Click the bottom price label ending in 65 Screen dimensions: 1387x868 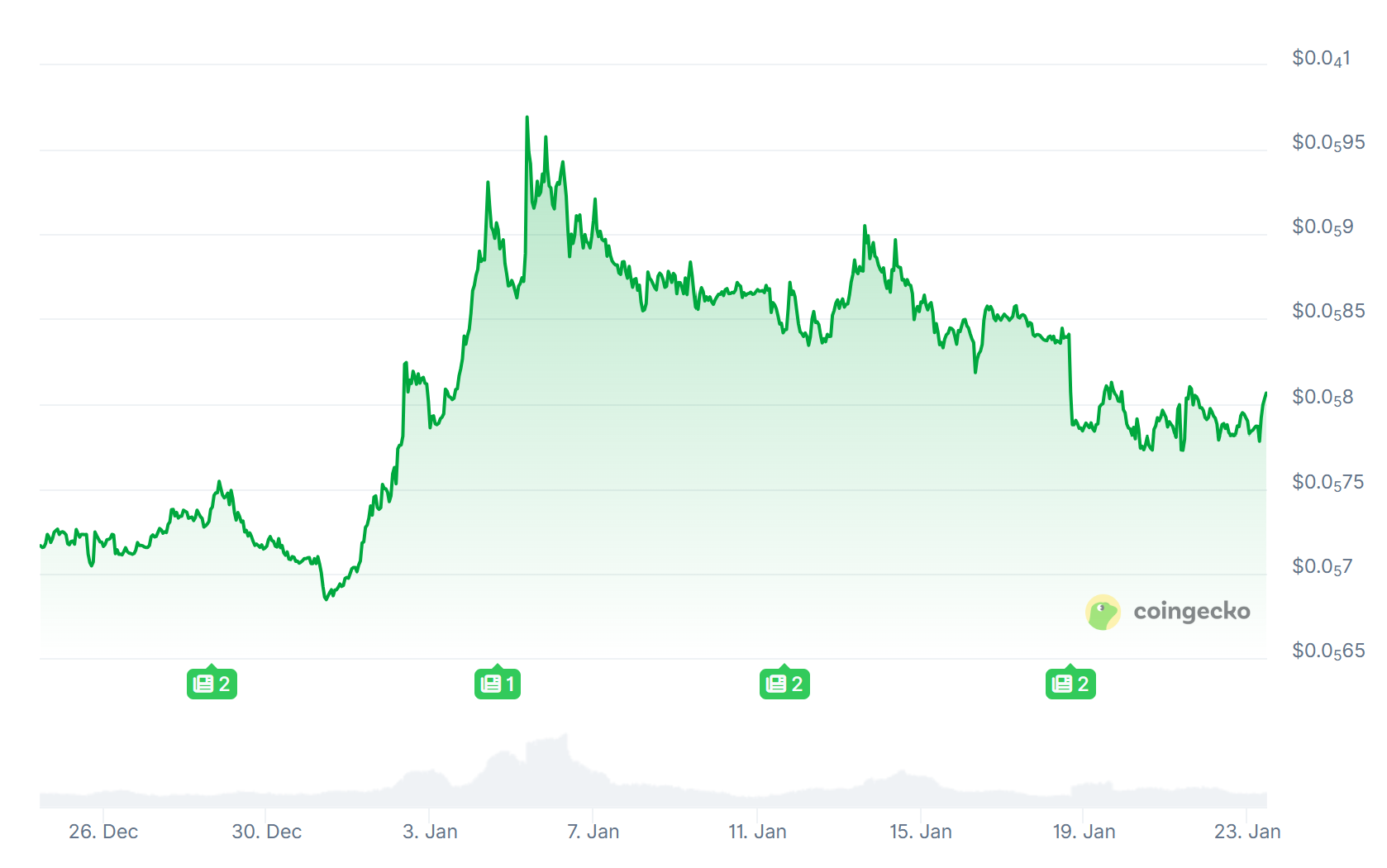[x=1327, y=651]
